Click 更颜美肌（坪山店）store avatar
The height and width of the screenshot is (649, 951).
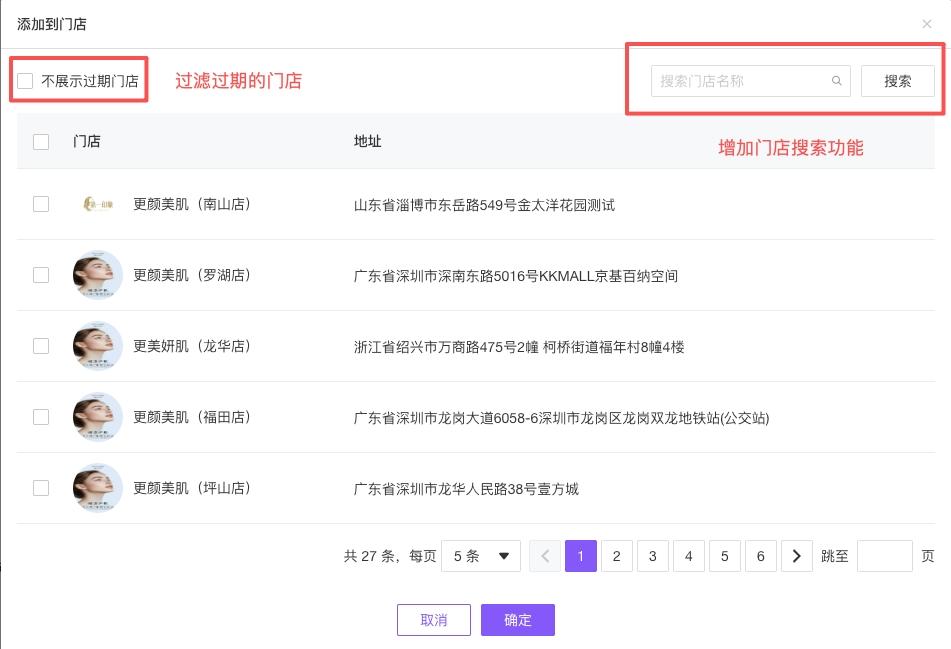click(x=98, y=488)
